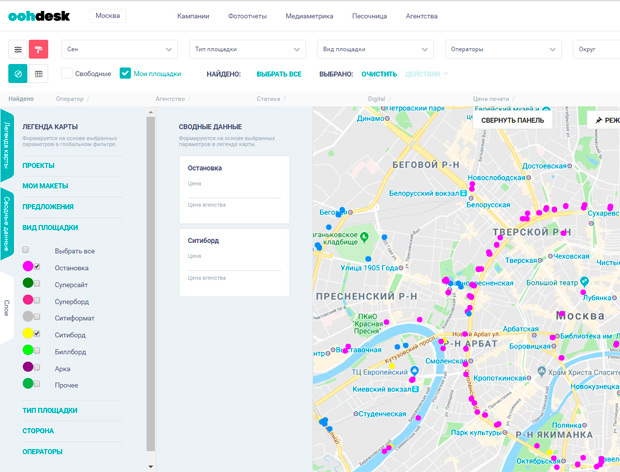Viewport: 620px width, 472px height.
Task: Open the Сен month dropdown
Action: [119, 49]
